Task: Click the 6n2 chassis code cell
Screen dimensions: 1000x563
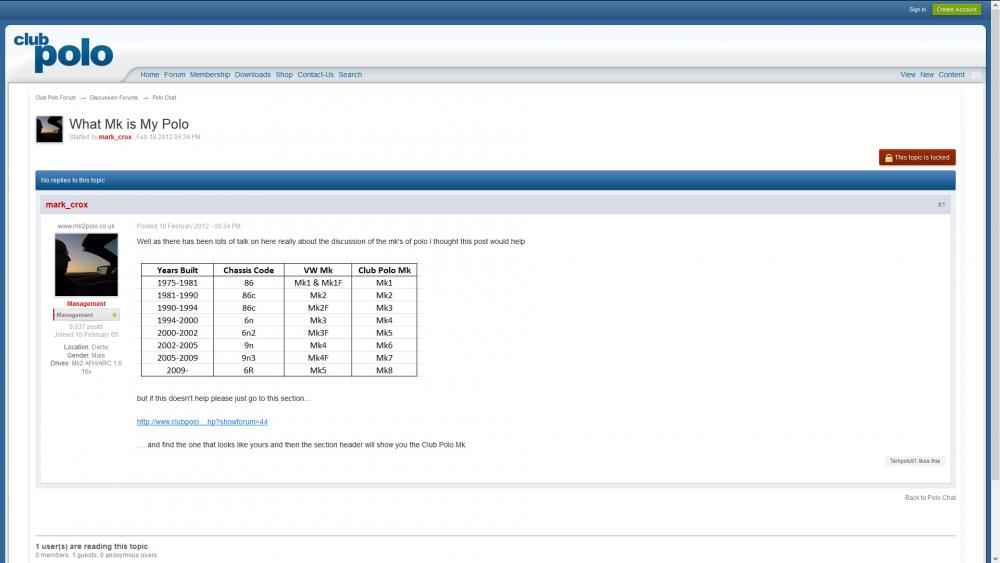Action: (249, 333)
